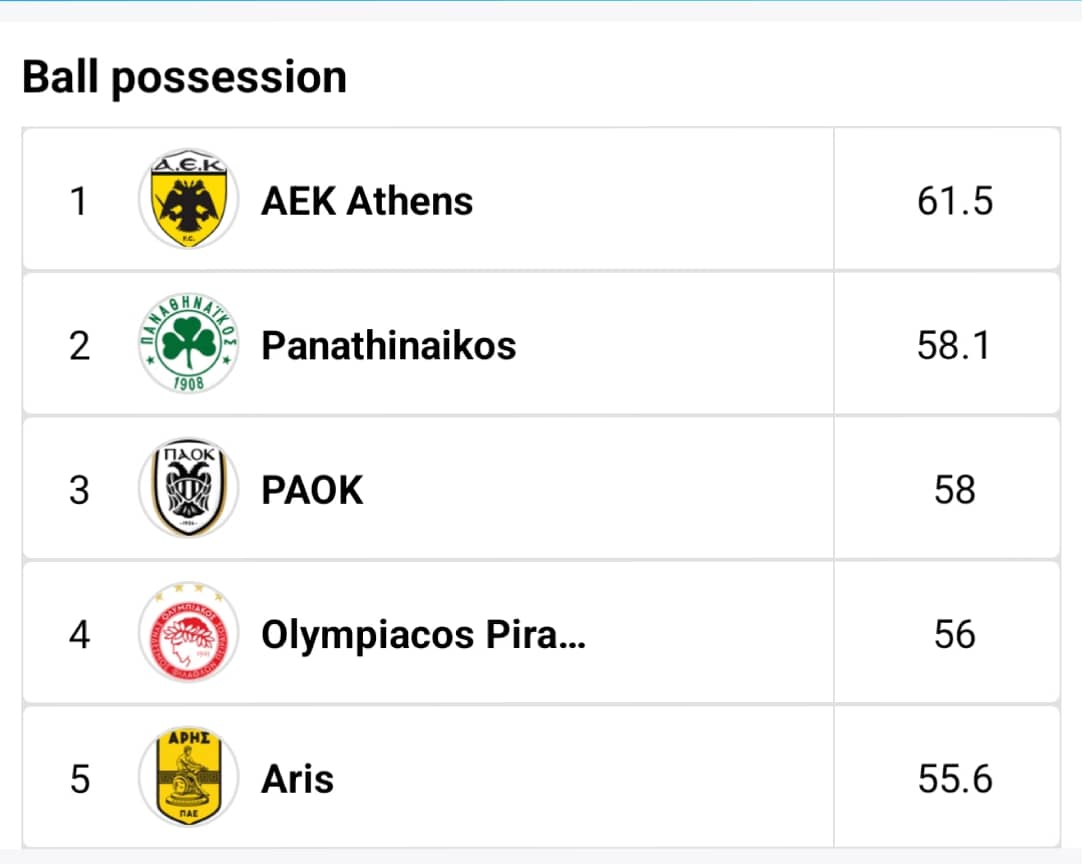Click PAOK possession value 58
The width and height of the screenshot is (1084, 864).
[954, 490]
